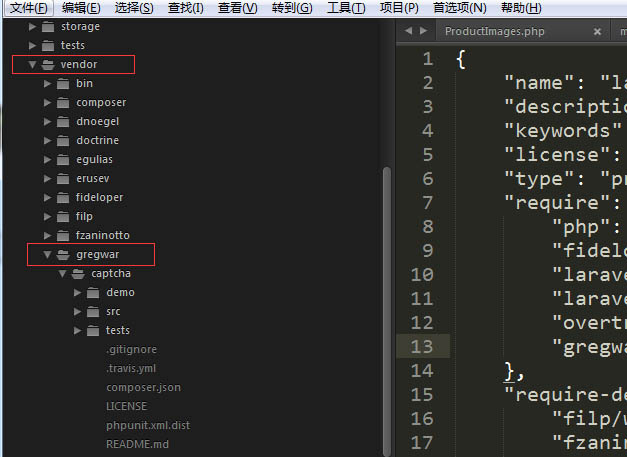Open the 文件(F) menu
The image size is (627, 457).
[29, 8]
